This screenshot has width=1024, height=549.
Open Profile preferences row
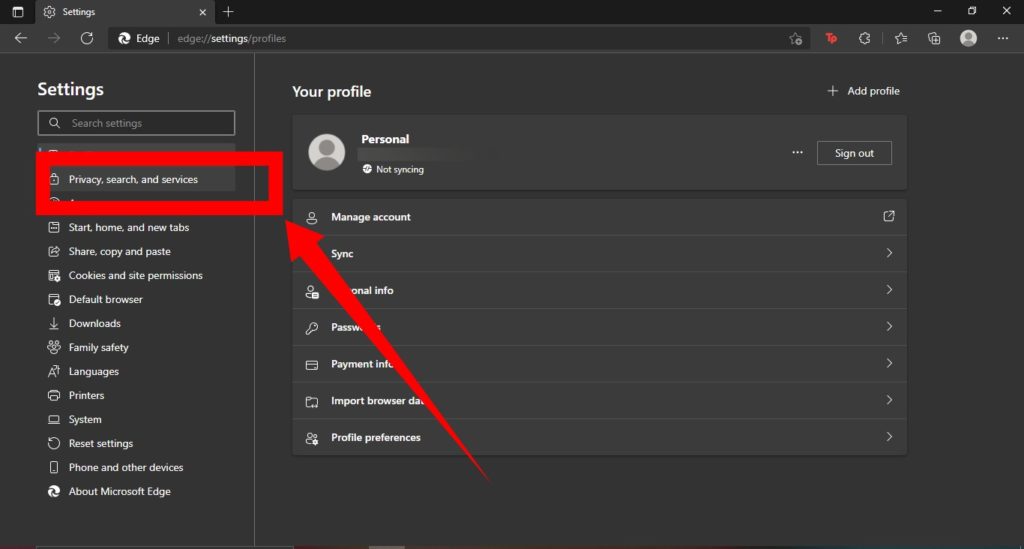point(600,437)
